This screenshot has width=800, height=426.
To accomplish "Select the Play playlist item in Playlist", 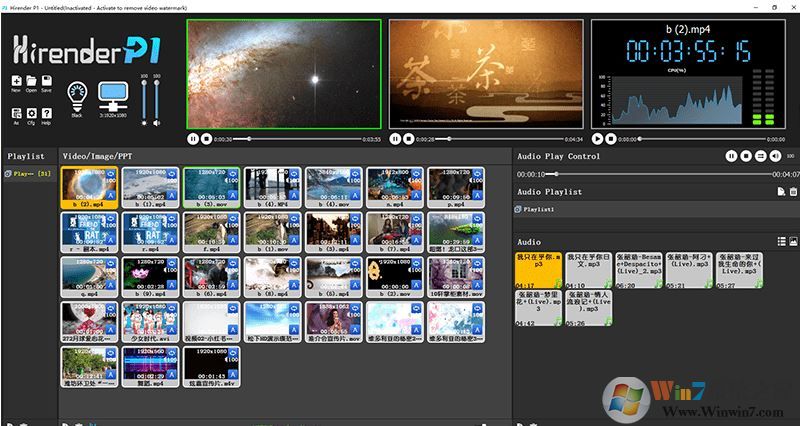I will (28, 174).
